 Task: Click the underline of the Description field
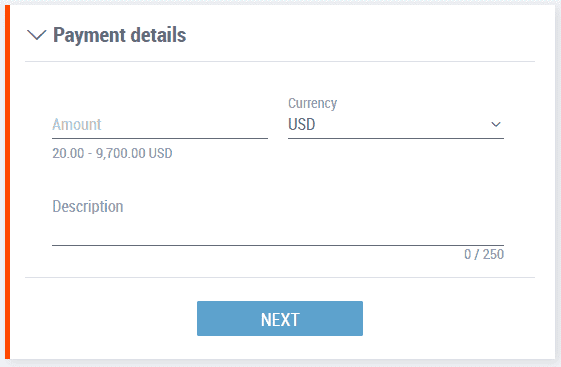point(278,245)
